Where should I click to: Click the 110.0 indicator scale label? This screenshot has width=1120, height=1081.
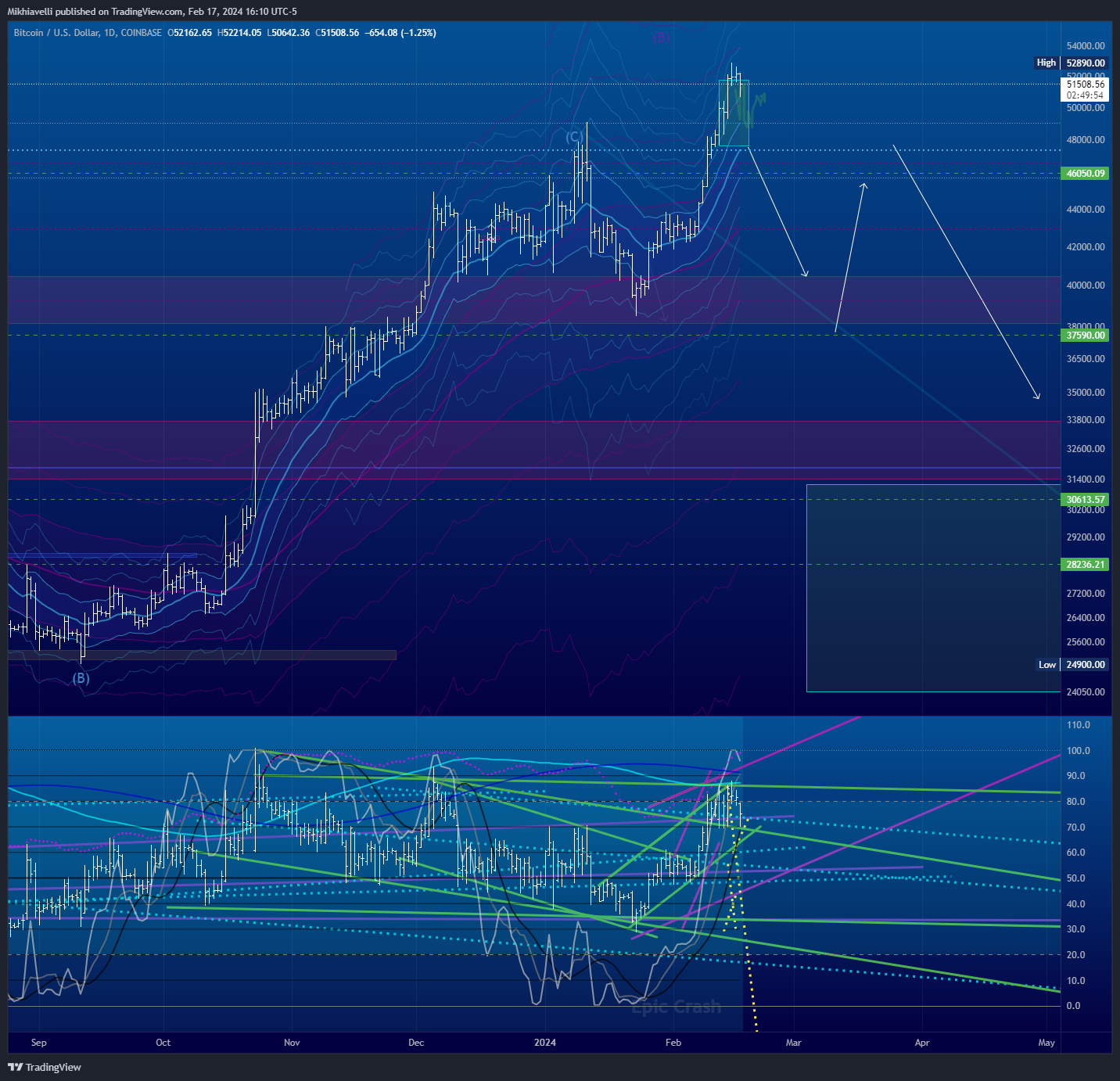coord(1078,725)
